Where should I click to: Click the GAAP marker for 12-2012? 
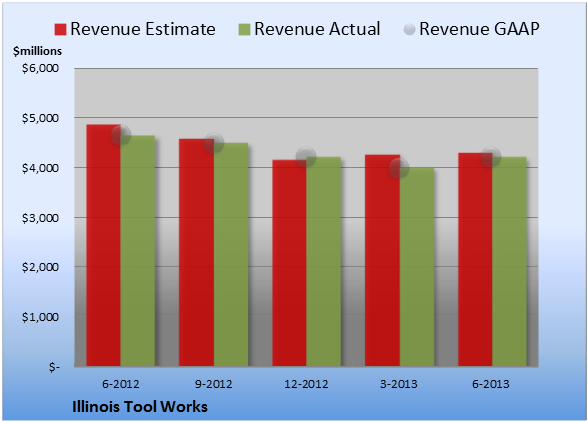pos(306,156)
